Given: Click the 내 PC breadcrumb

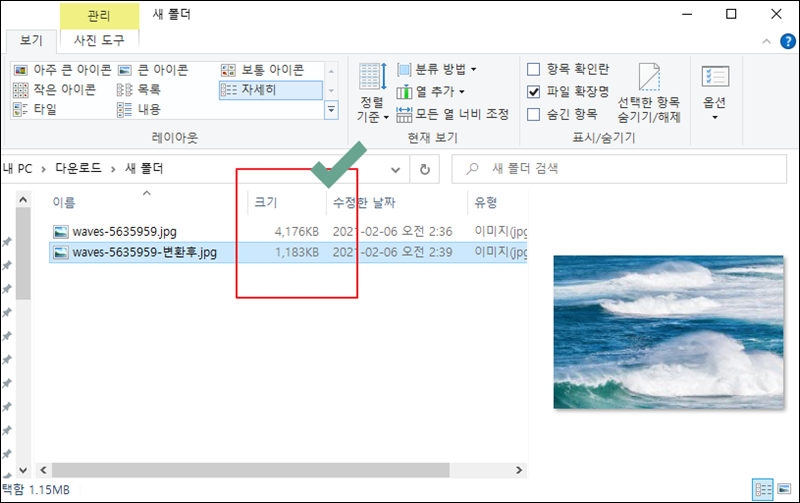Looking at the screenshot, I should pyautogui.click(x=17, y=169).
